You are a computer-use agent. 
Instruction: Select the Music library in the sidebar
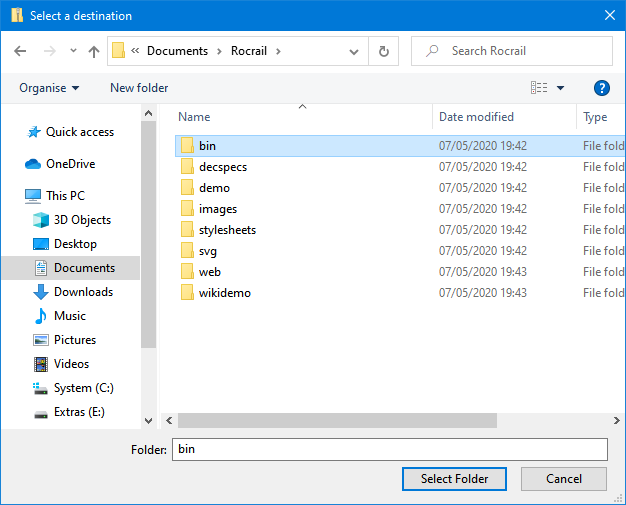(x=69, y=316)
